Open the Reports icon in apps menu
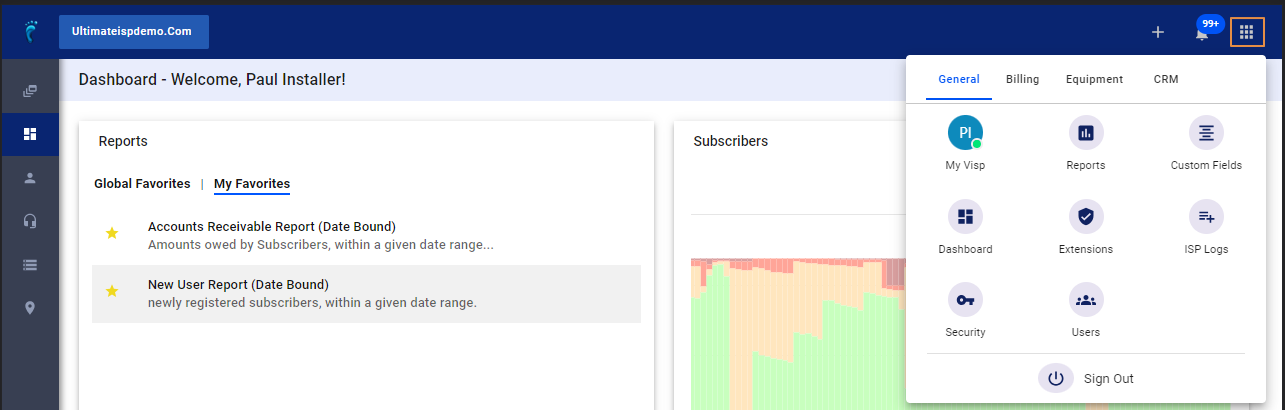The height and width of the screenshot is (410, 1285). (x=1086, y=132)
